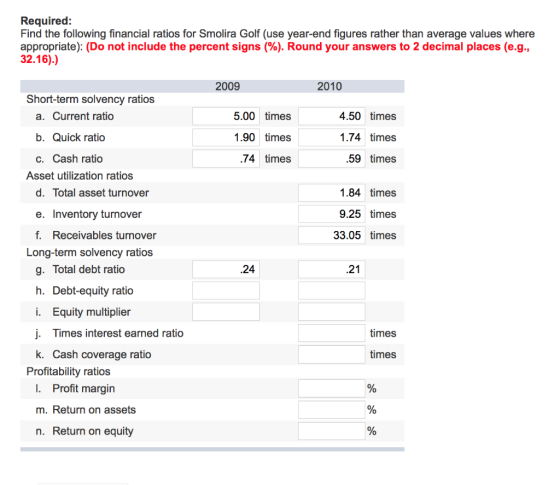Click the Receivables turnover field showing 33.05
Screen dimensions: 560x485
pyautogui.click(x=332, y=235)
